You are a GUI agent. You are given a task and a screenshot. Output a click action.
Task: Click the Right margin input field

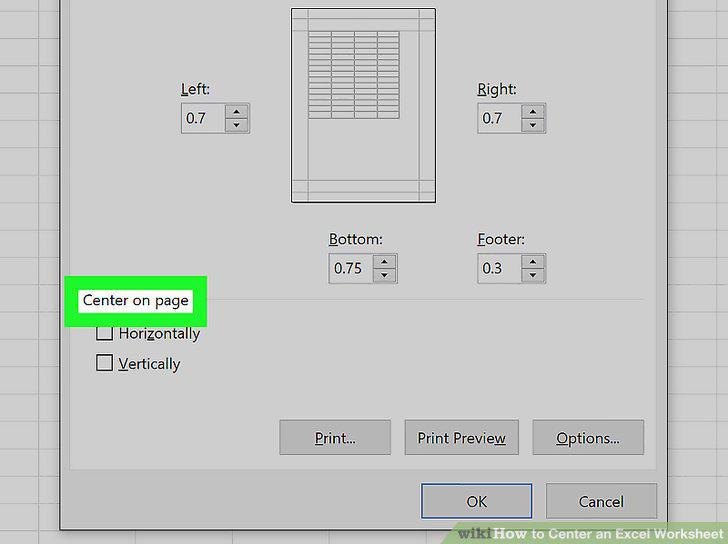coord(500,118)
